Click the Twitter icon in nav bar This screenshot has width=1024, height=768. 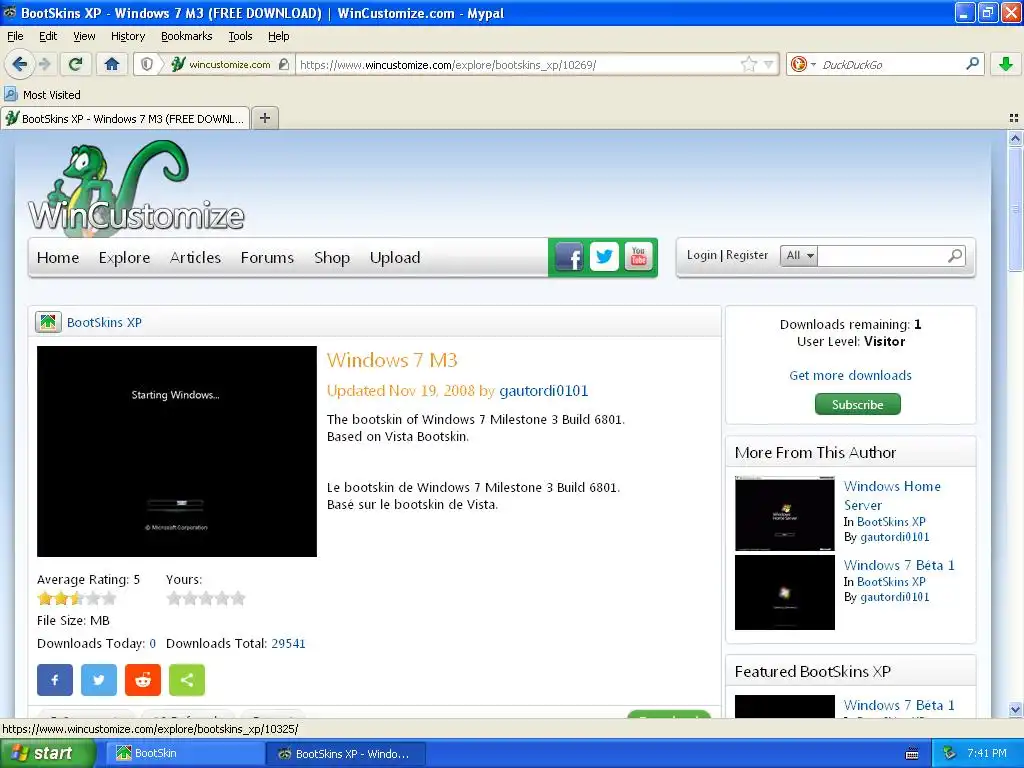click(604, 257)
